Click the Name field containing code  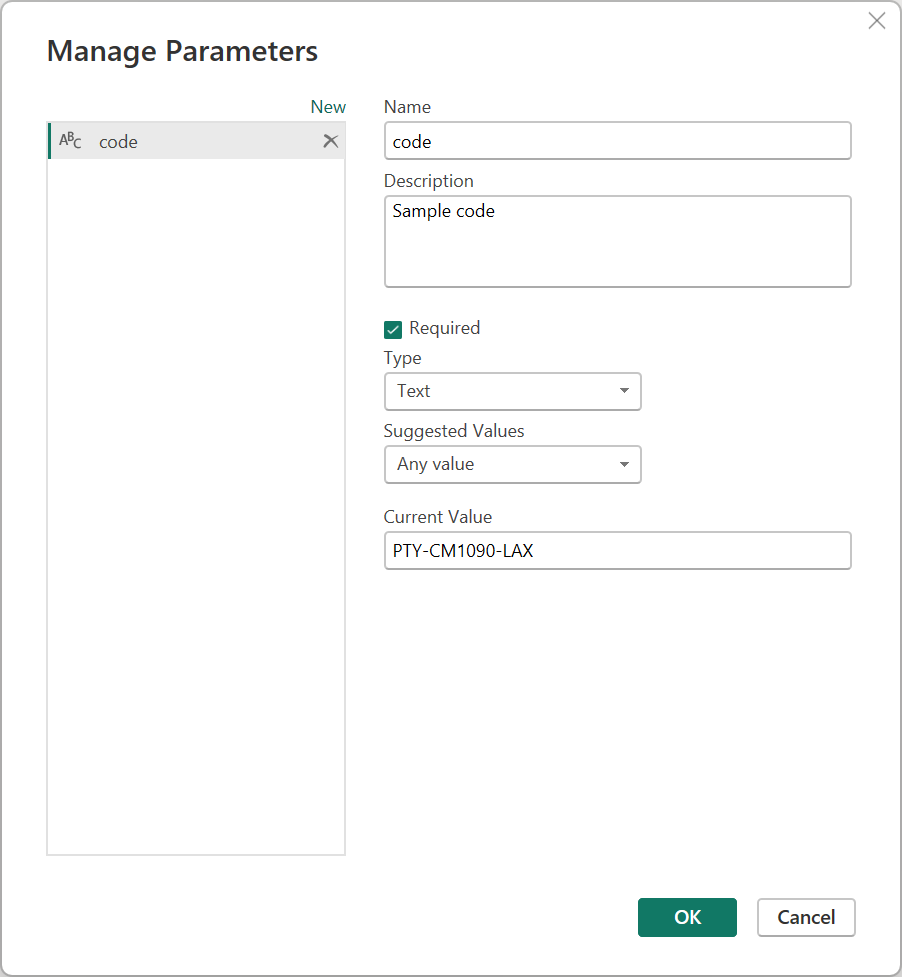(617, 141)
